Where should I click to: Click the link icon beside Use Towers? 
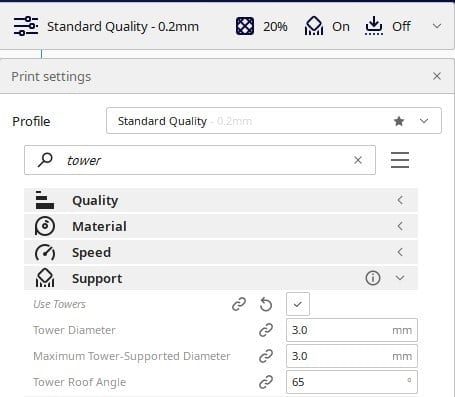(x=239, y=304)
